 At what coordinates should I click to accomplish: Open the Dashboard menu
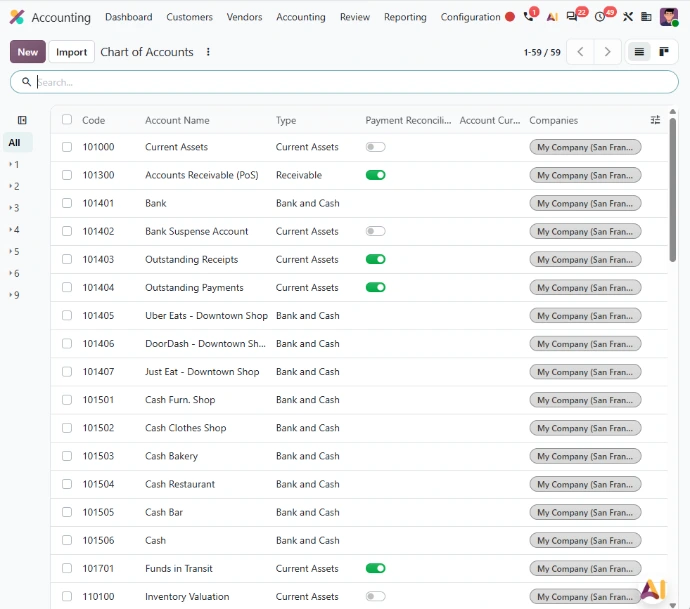(128, 17)
